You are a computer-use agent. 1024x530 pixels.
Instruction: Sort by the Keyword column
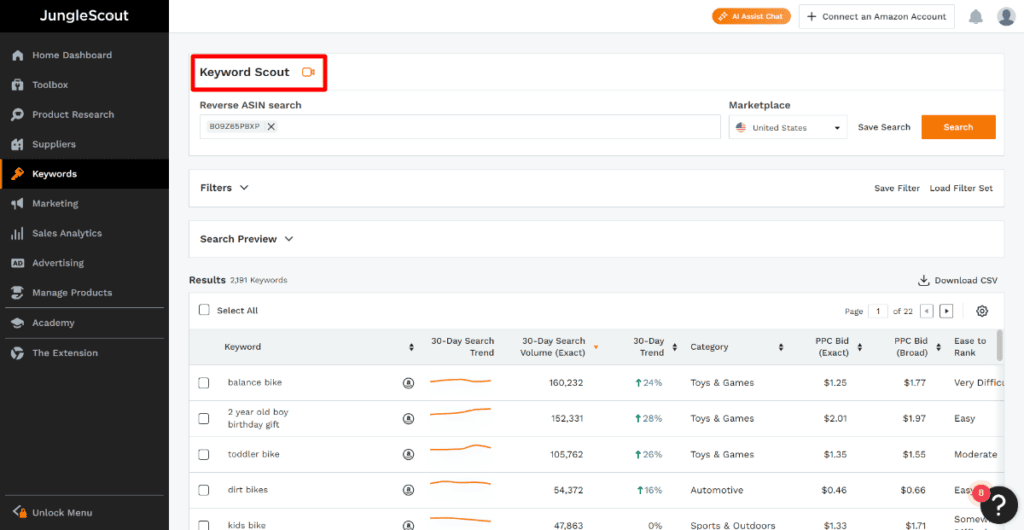pyautogui.click(x=411, y=347)
